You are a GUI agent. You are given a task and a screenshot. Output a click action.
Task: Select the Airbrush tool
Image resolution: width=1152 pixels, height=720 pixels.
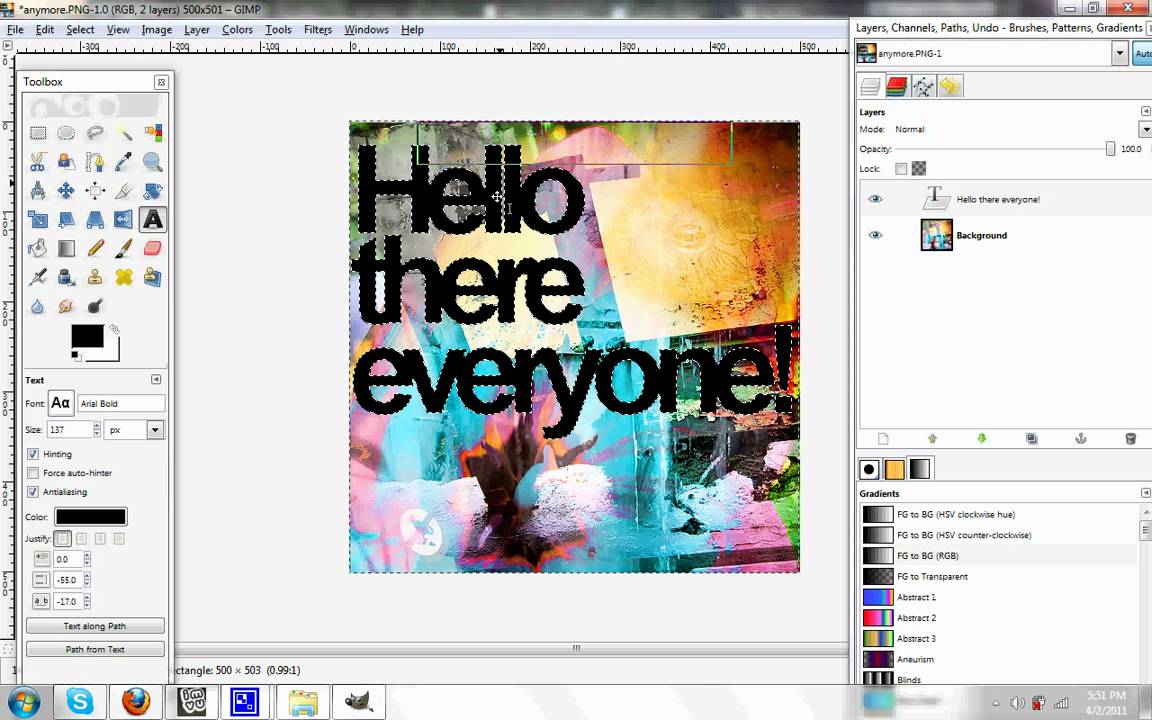point(37,277)
